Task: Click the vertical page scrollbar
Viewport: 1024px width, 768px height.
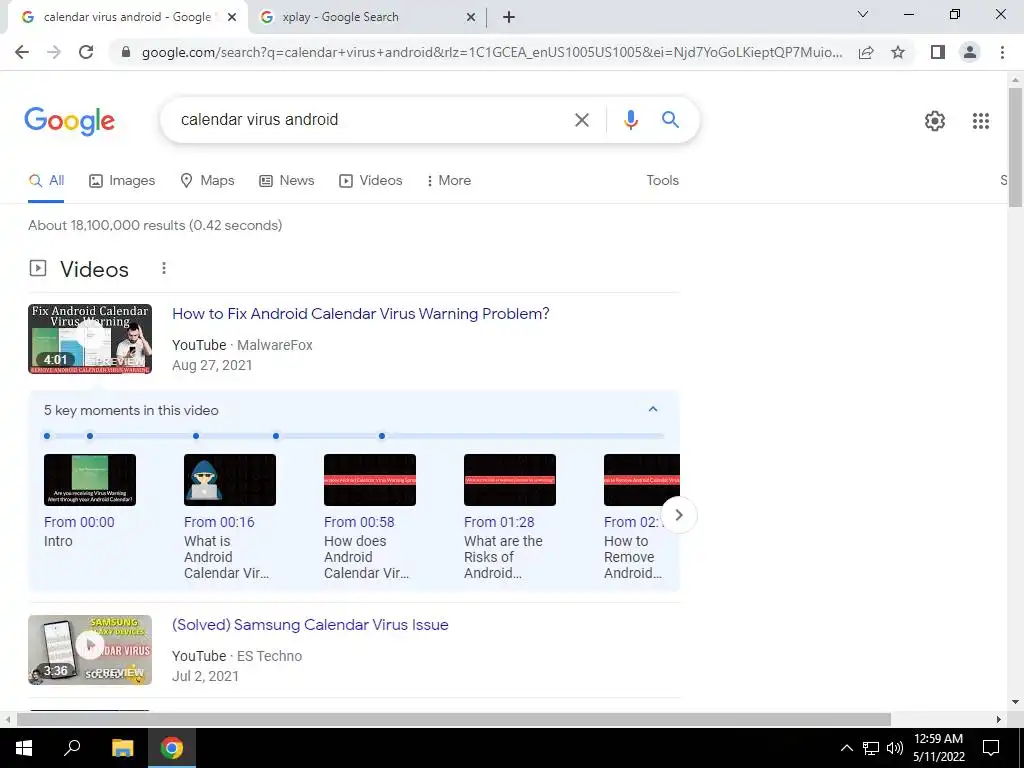Action: click(x=1015, y=147)
